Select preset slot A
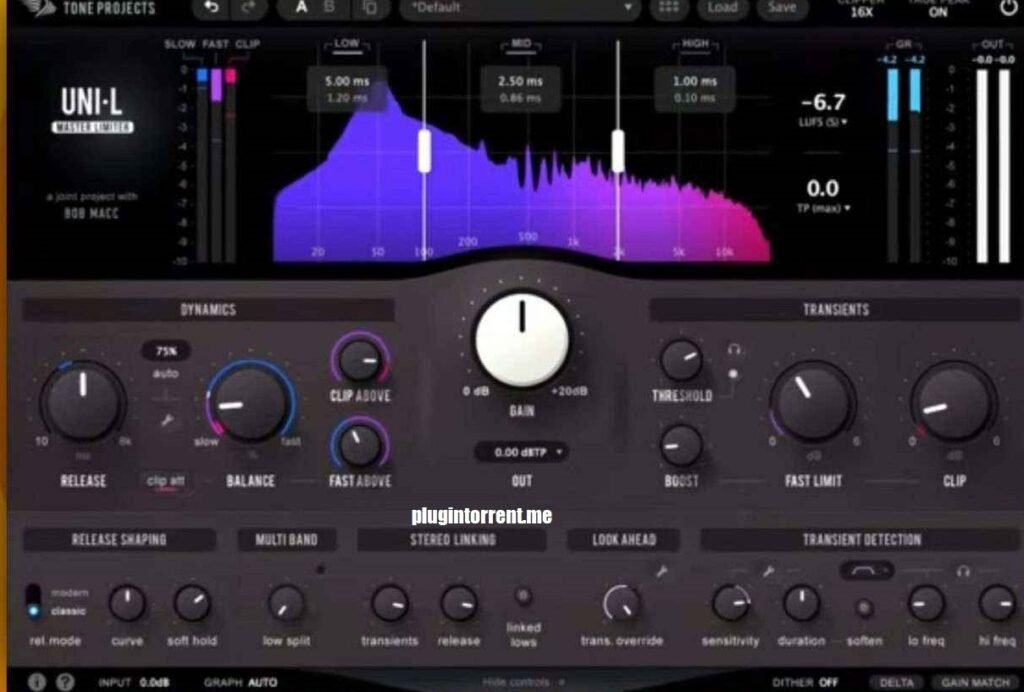The height and width of the screenshot is (692, 1024). pos(302,8)
